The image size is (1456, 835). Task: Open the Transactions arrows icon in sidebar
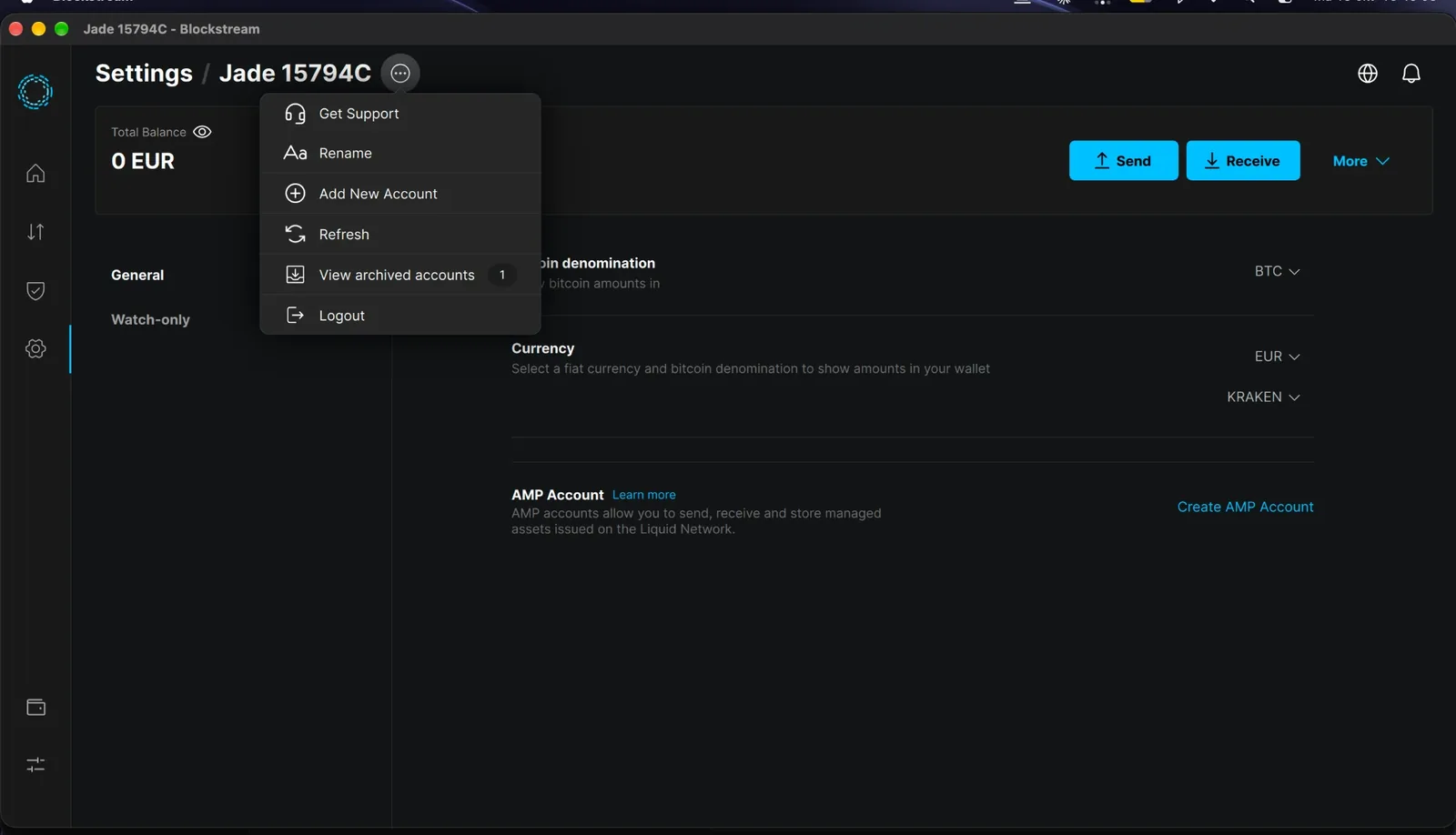(35, 232)
